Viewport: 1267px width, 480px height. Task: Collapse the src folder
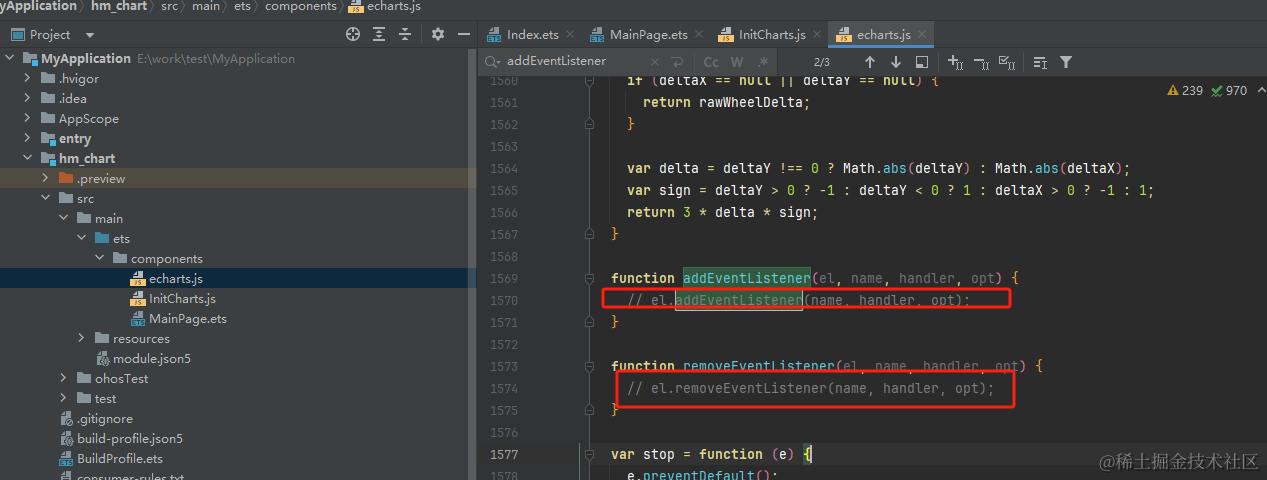click(x=46, y=198)
